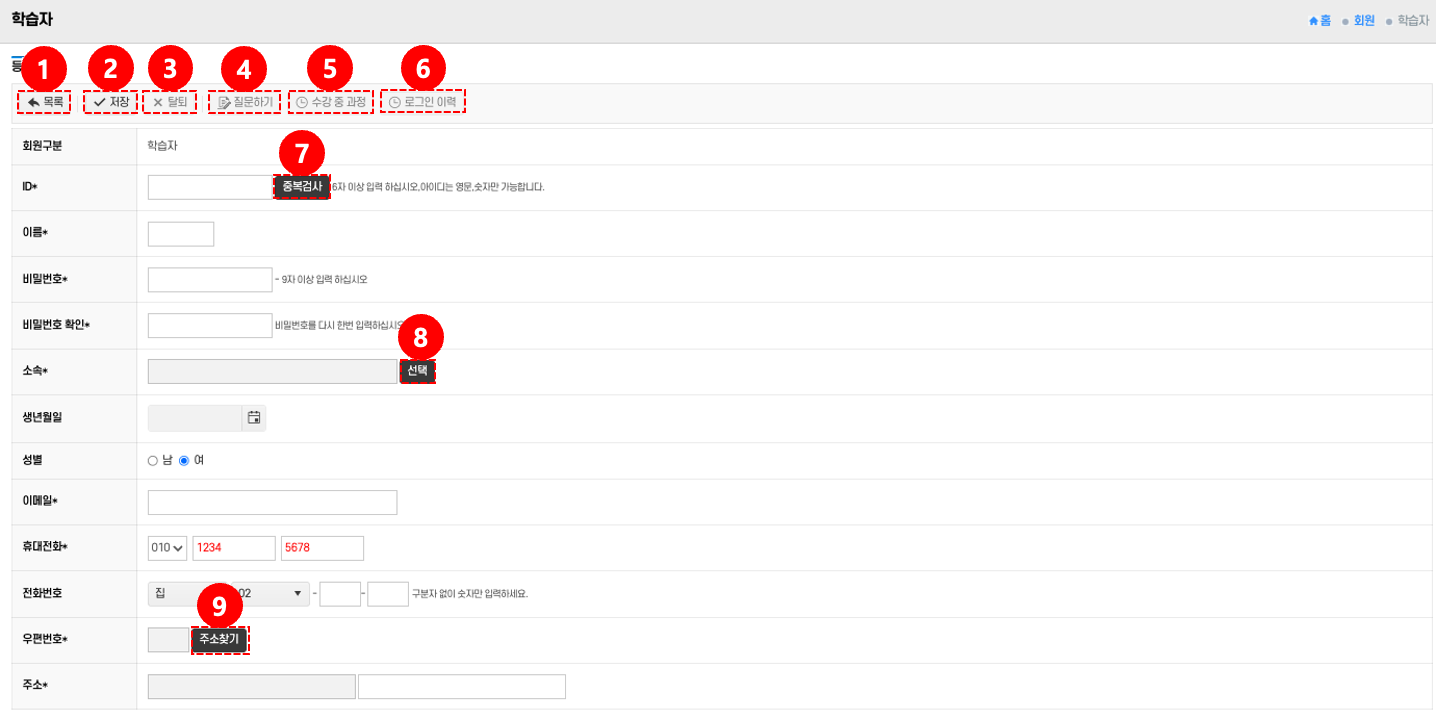The image size is (1436, 711).
Task: Select the 남 (male) radio button
Action: [153, 461]
